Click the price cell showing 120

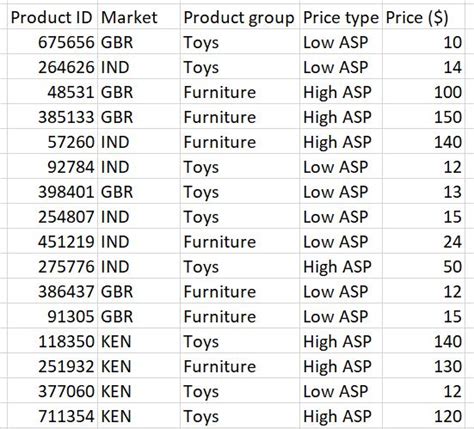coord(423,416)
